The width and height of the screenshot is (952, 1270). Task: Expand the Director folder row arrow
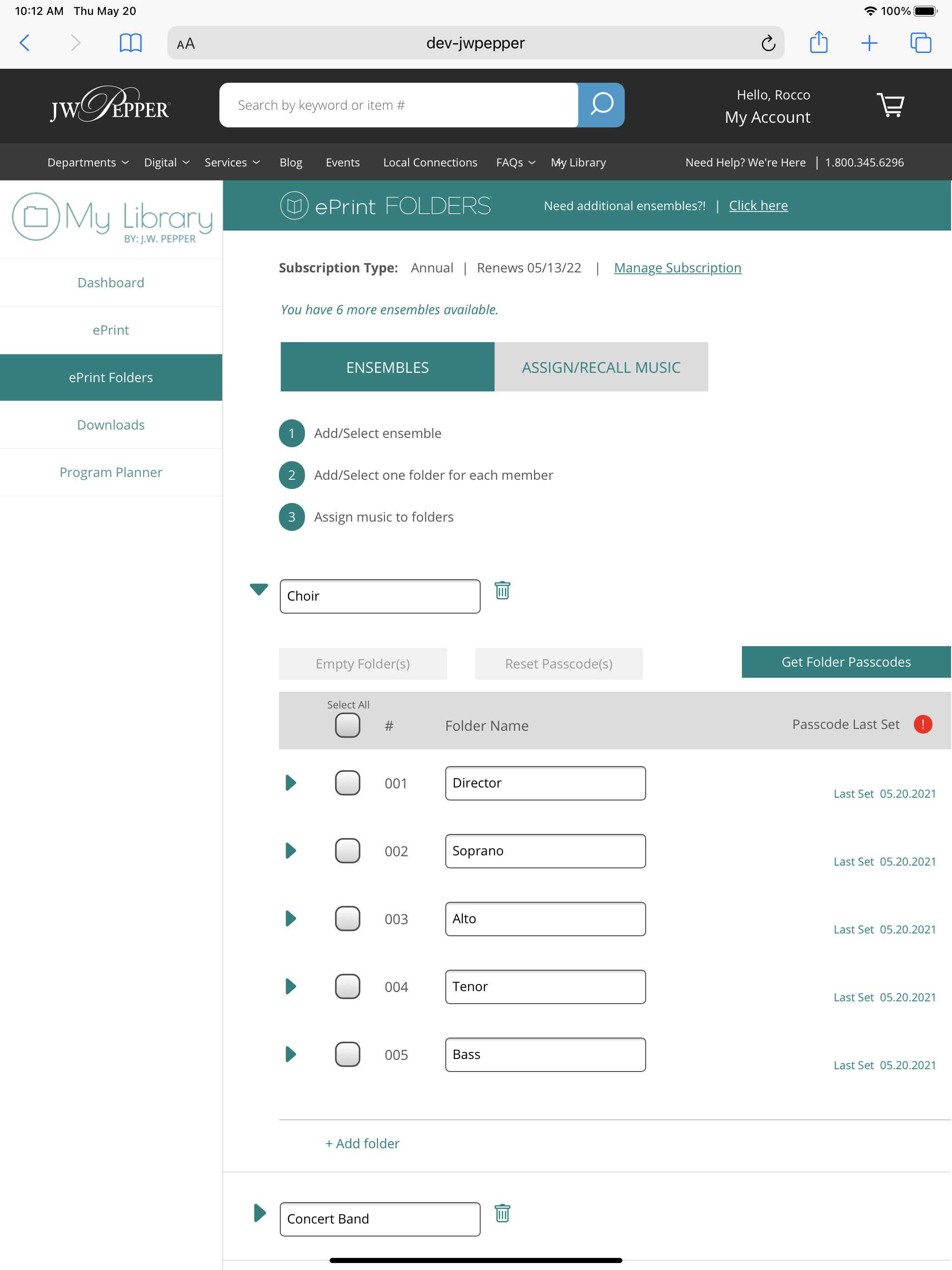[290, 782]
